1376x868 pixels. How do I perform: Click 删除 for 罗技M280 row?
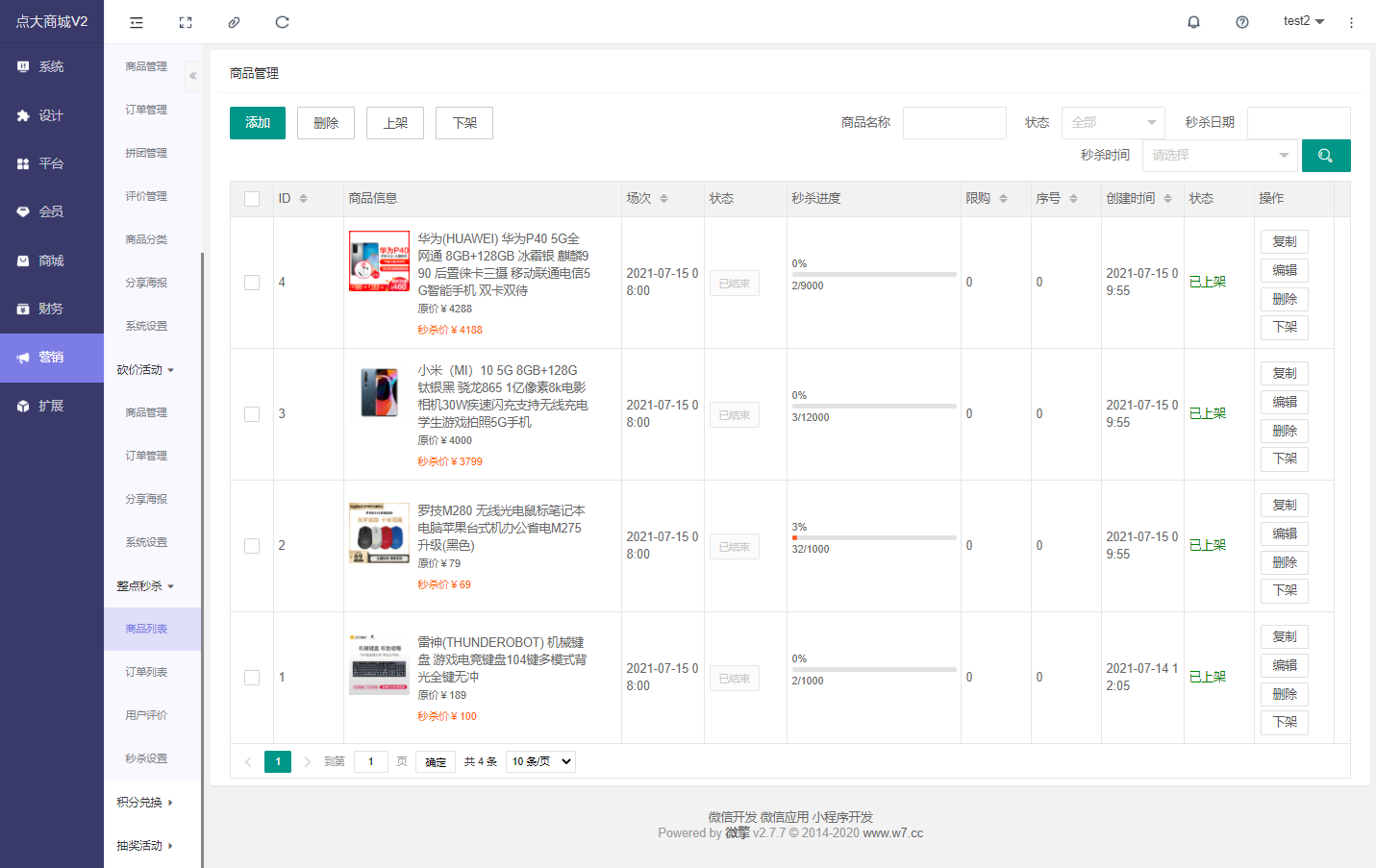click(x=1285, y=562)
